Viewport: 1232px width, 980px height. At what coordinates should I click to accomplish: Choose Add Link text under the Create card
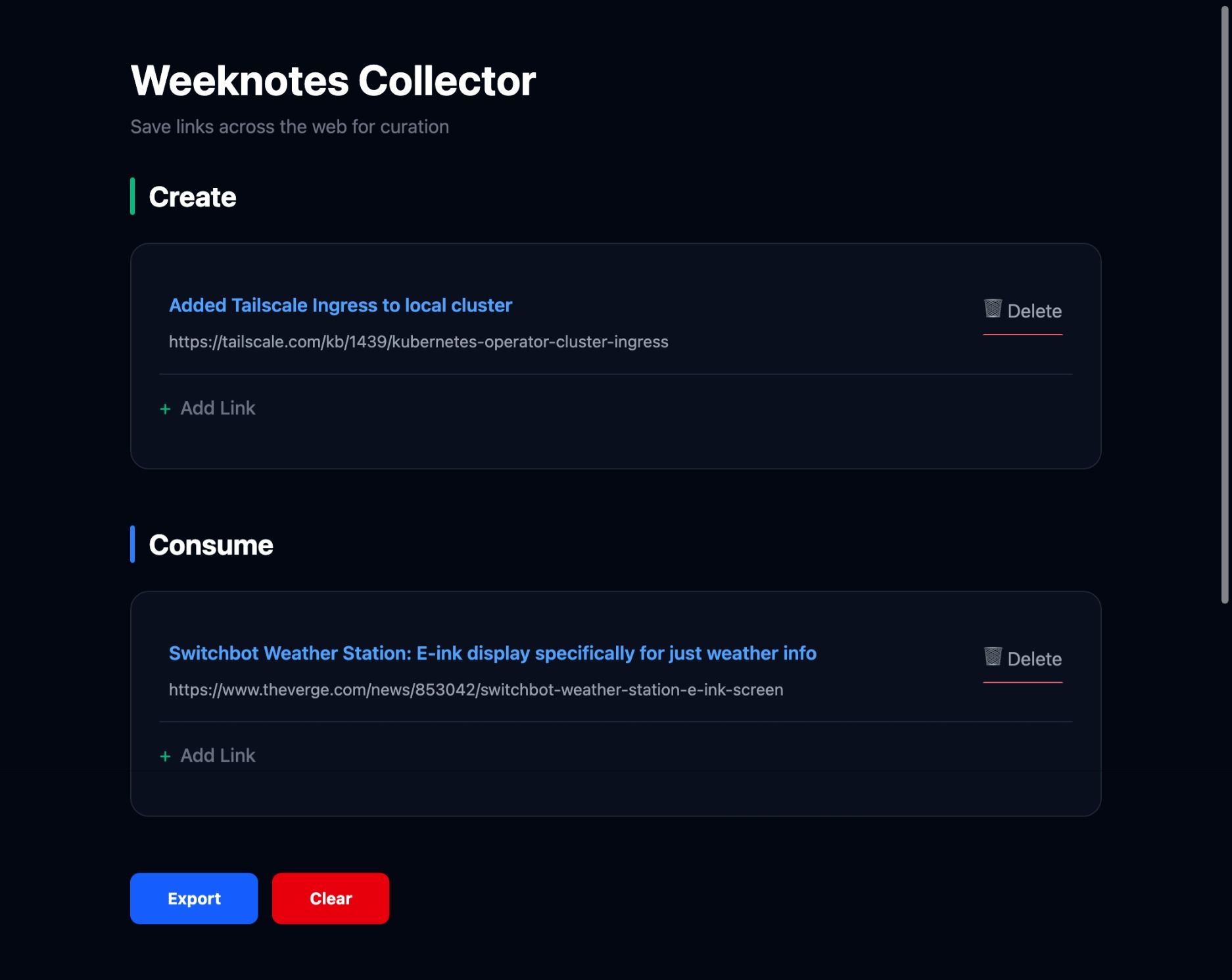[x=218, y=408]
